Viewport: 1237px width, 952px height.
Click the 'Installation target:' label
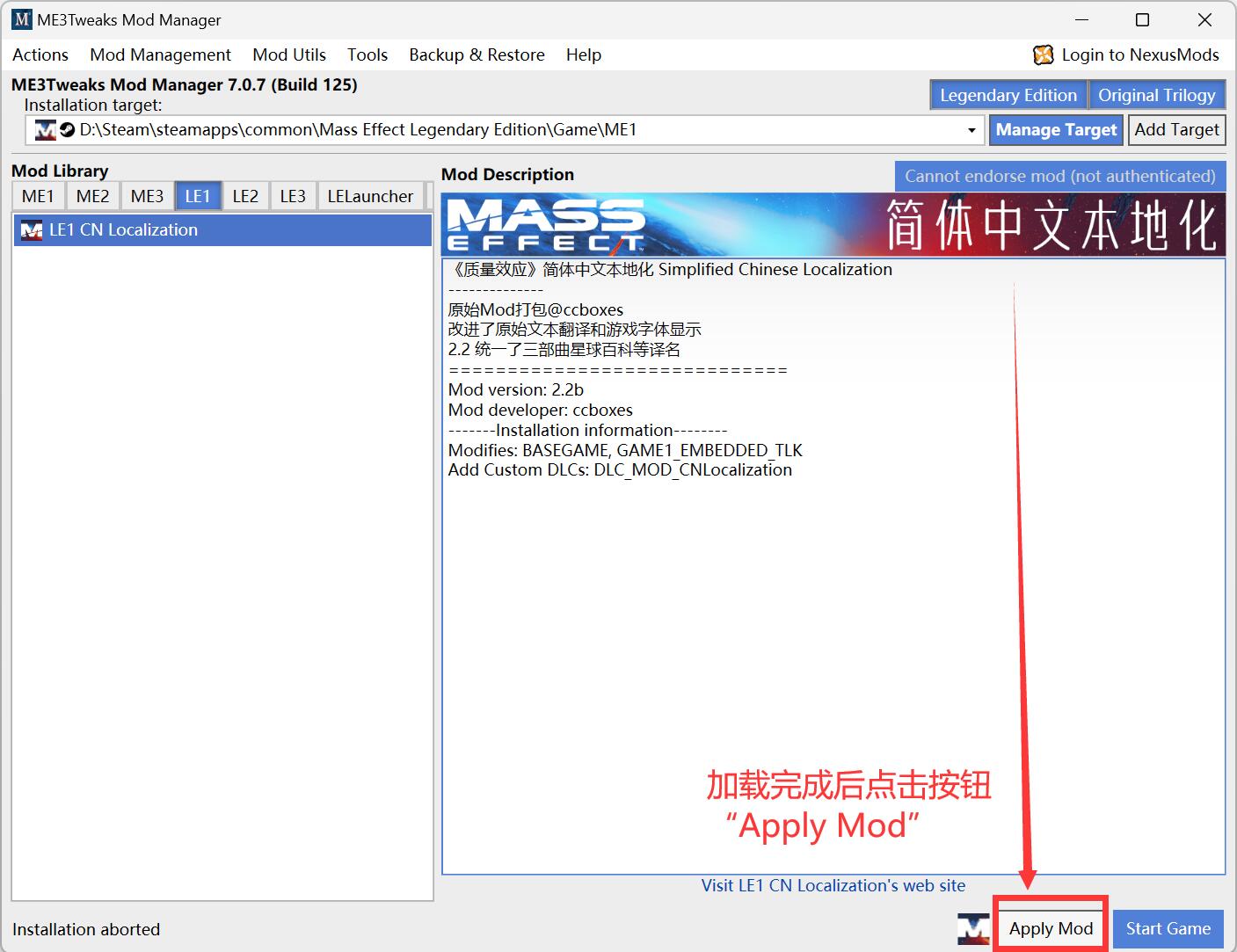click(93, 105)
